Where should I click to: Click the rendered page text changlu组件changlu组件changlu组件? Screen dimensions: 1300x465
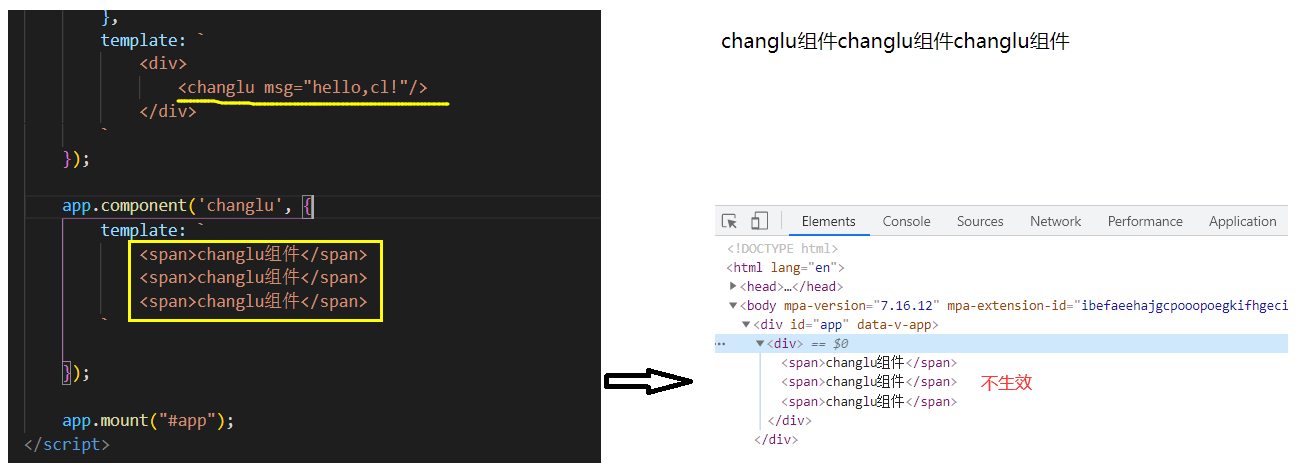[x=895, y=42]
